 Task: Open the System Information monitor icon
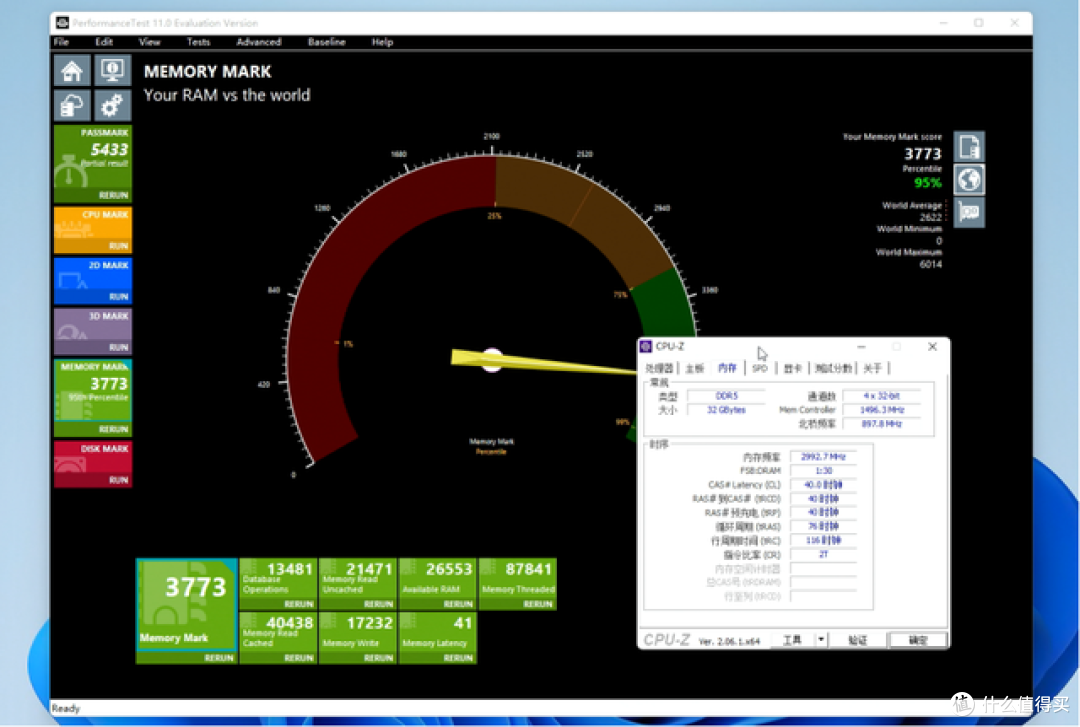pos(112,71)
